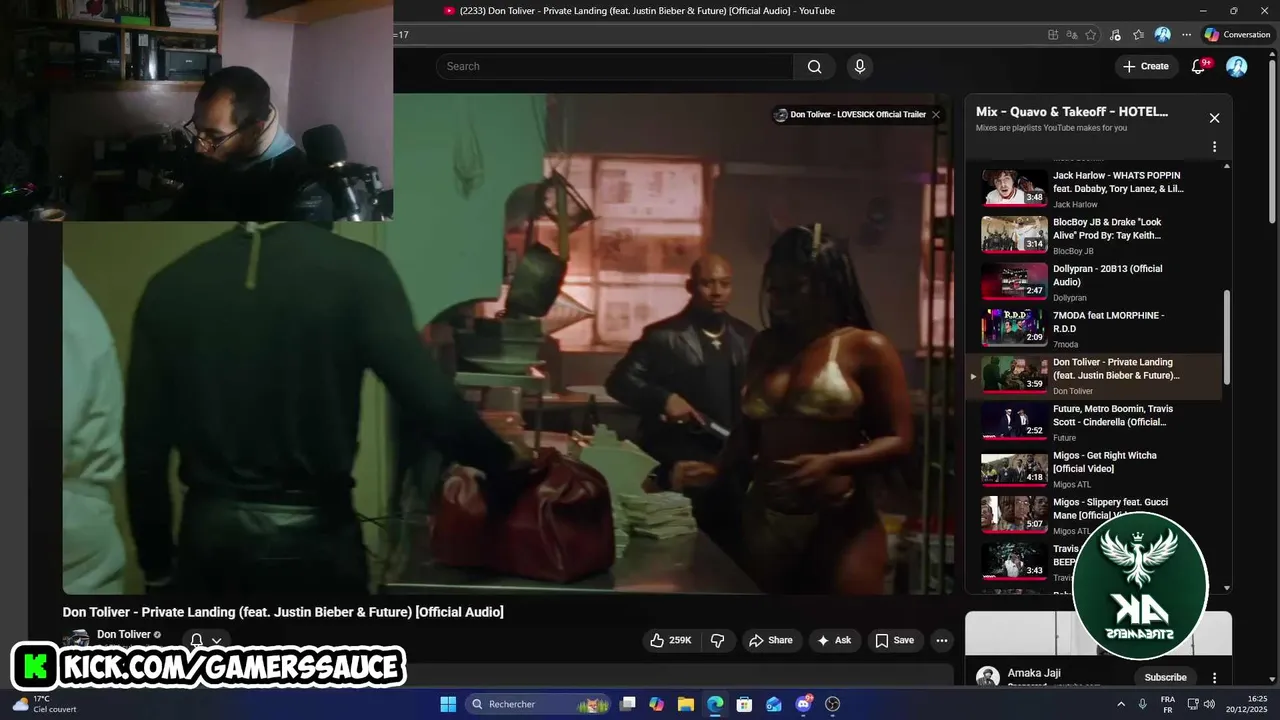Image resolution: width=1280 pixels, height=720 pixels.
Task: Open the weather widget showing 17°C
Action: point(44,704)
